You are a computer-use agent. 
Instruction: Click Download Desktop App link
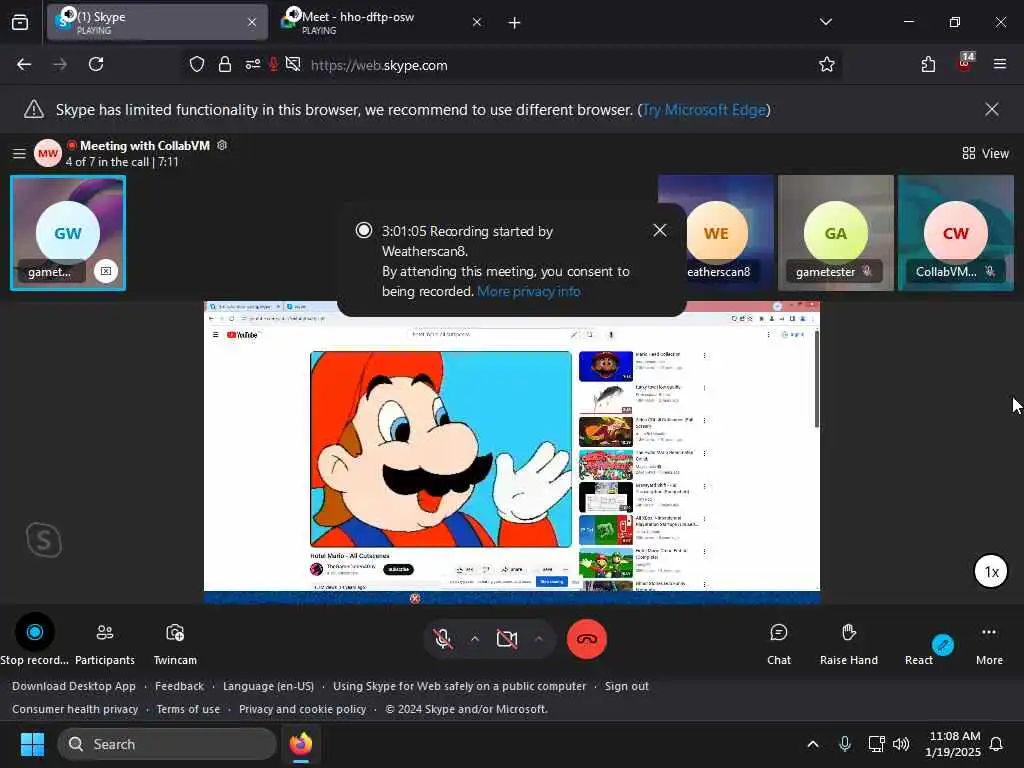point(74,686)
